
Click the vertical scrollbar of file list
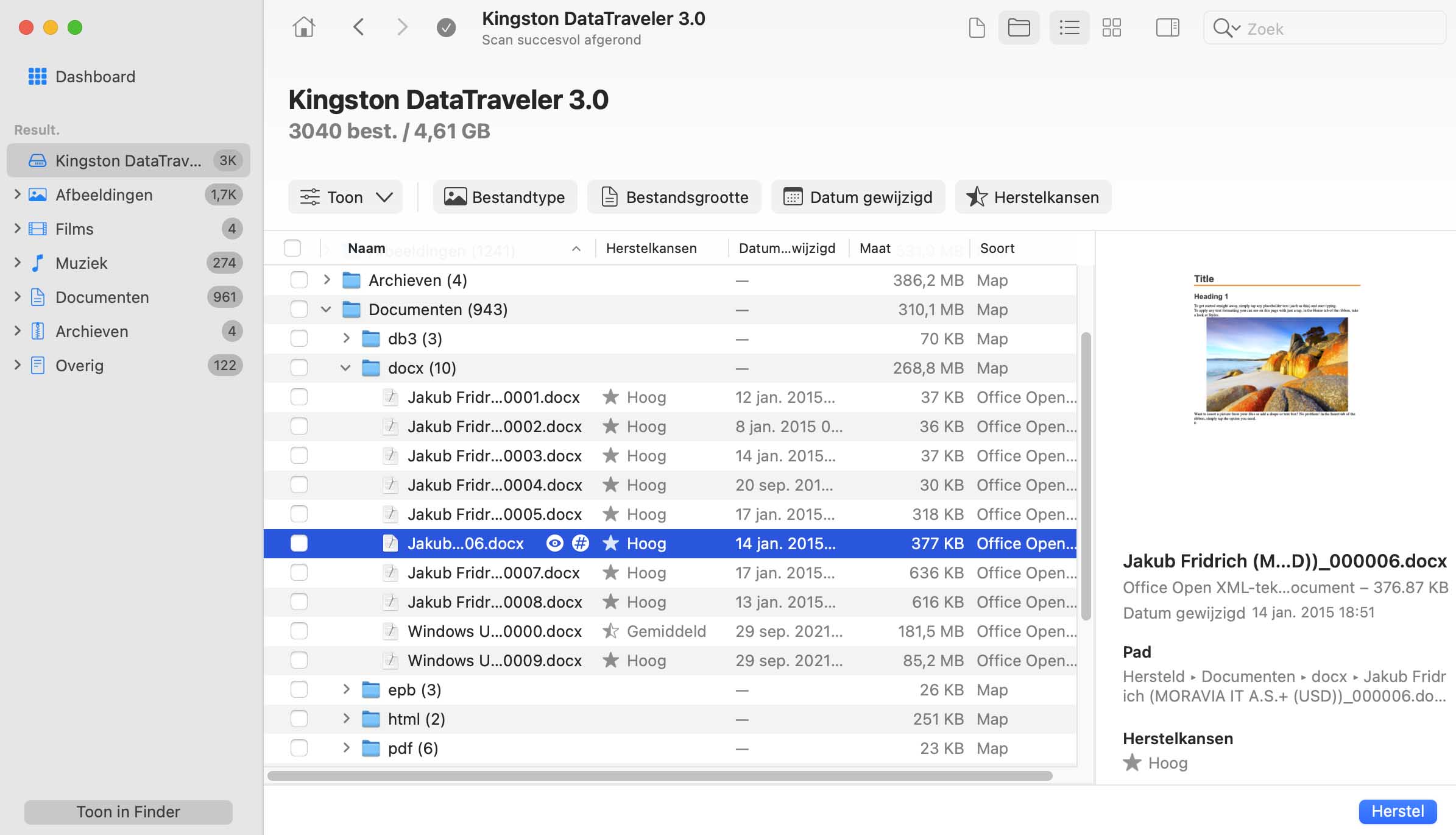tap(1086, 476)
